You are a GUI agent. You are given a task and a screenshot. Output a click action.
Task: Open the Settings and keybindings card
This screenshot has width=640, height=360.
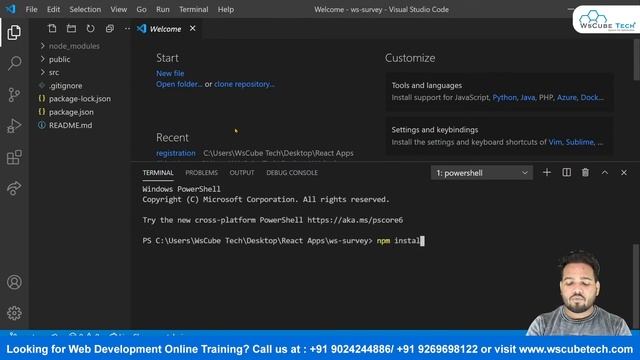pos(499,136)
